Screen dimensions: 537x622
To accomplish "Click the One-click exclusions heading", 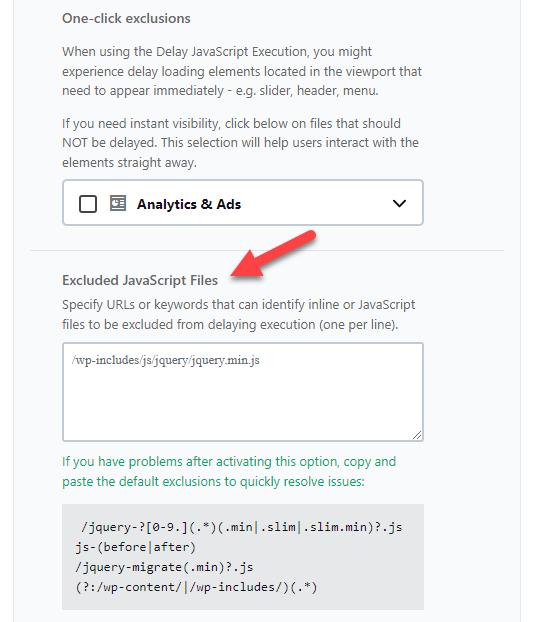I will coord(126,19).
